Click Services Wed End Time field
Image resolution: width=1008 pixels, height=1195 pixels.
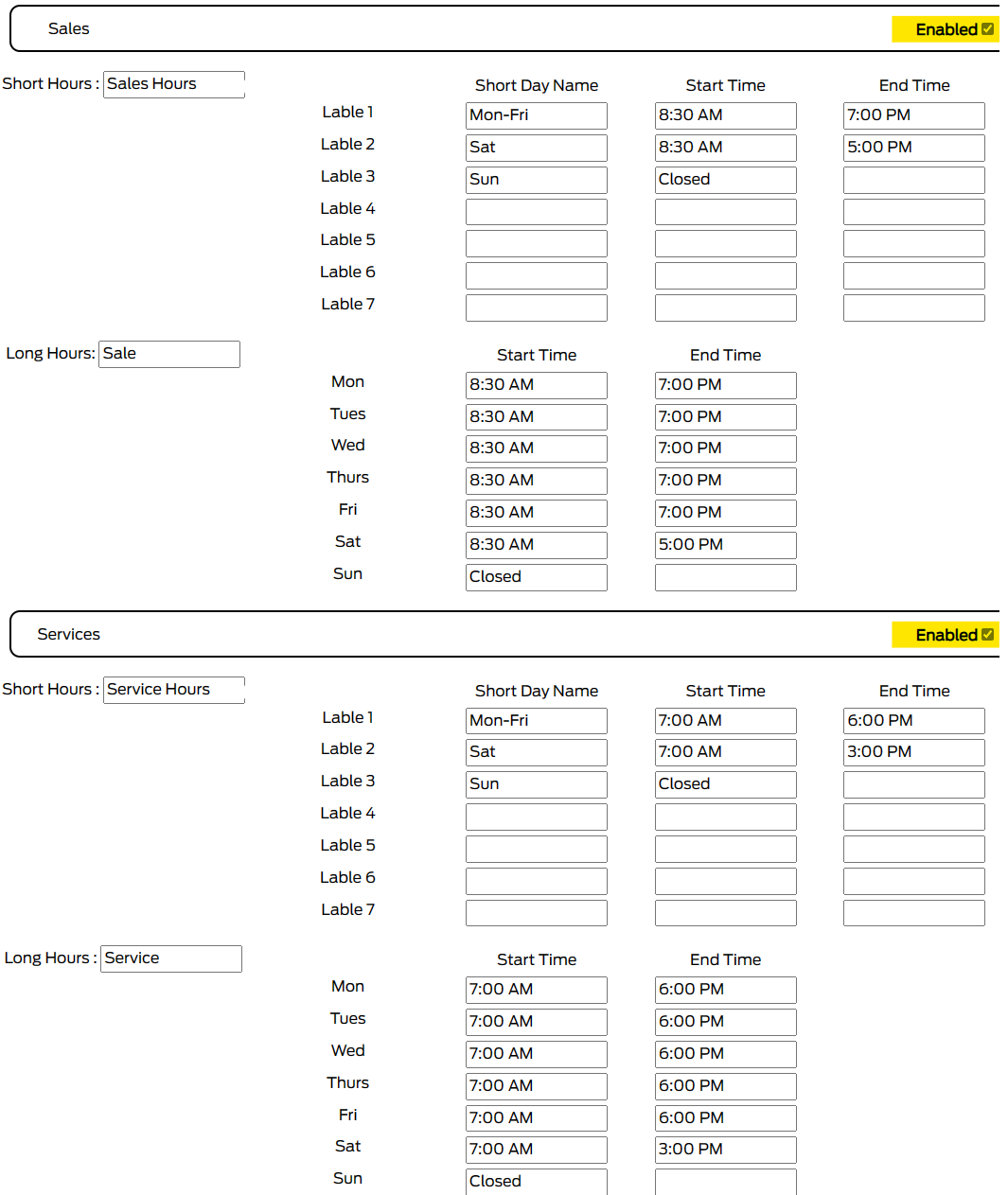point(726,1054)
